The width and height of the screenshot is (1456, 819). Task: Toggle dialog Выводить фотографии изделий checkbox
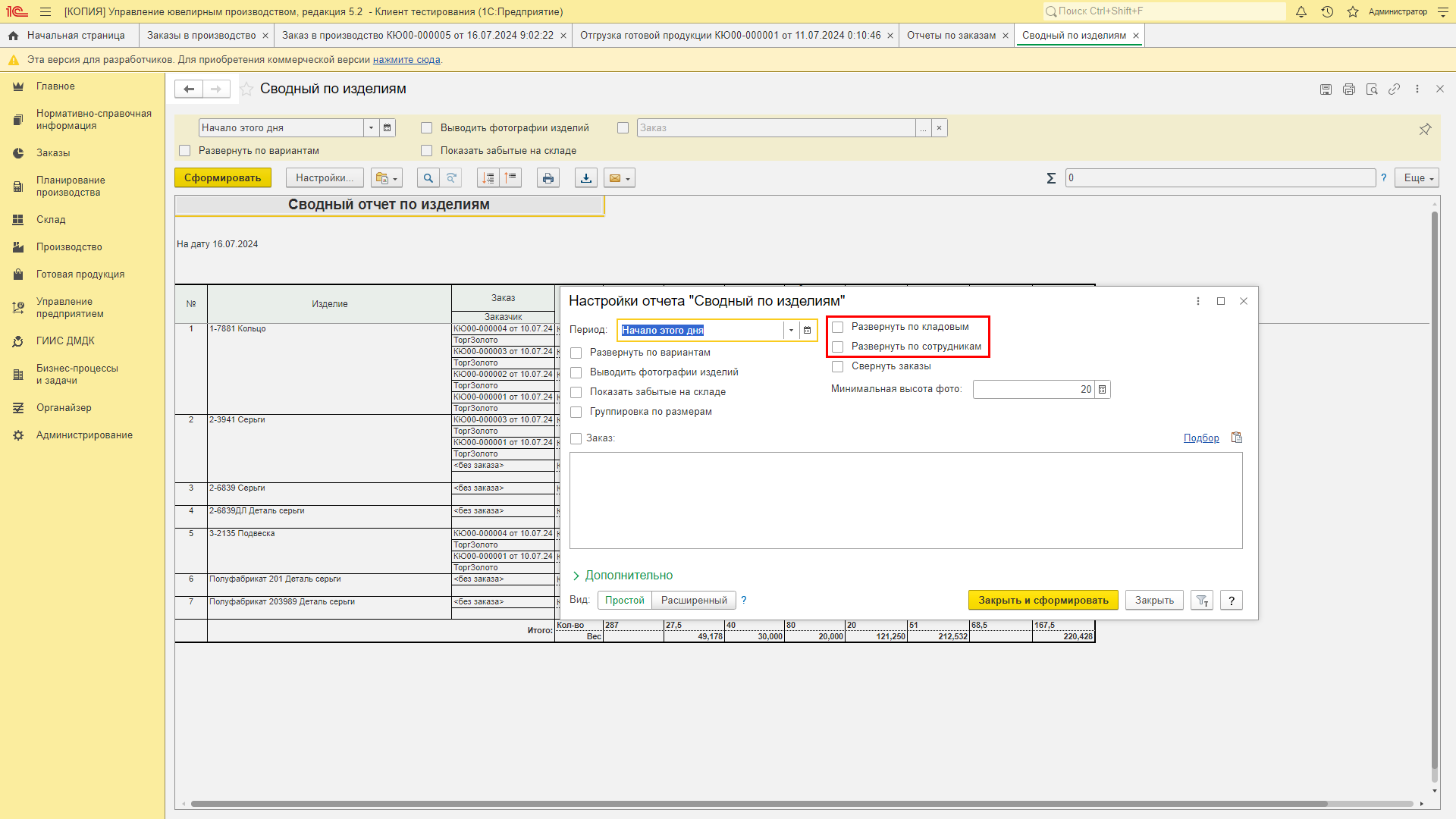coord(576,372)
